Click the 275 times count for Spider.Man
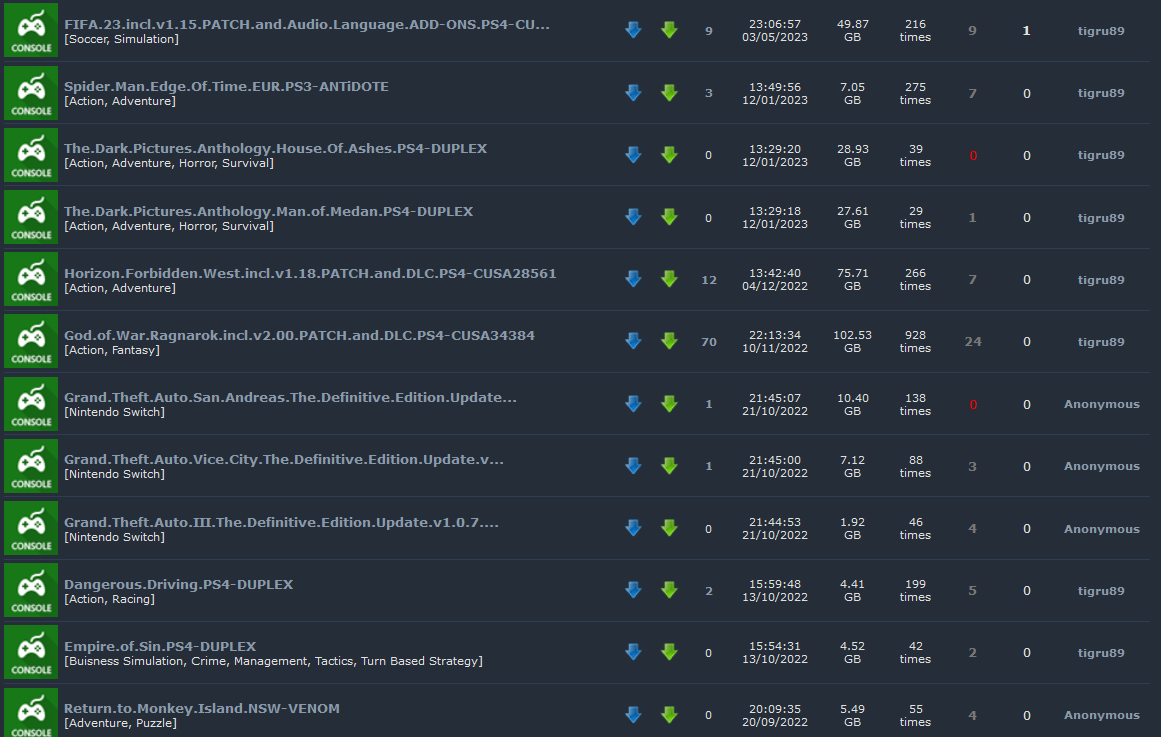Image resolution: width=1161 pixels, height=737 pixels. (x=915, y=93)
